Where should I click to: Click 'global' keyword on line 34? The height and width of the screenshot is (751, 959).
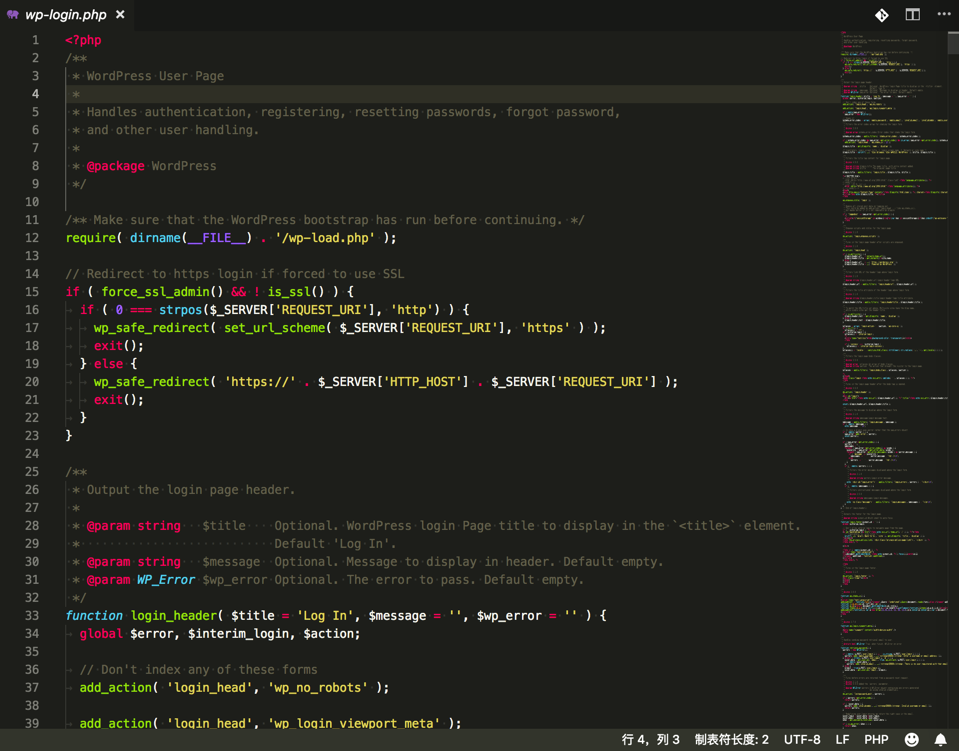click(101, 634)
